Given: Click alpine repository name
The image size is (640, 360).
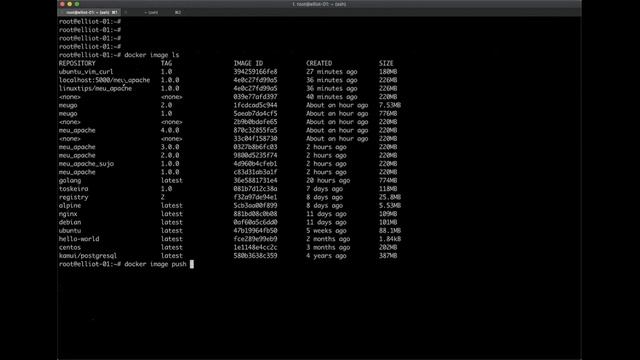Looking at the screenshot, I should (70, 205).
